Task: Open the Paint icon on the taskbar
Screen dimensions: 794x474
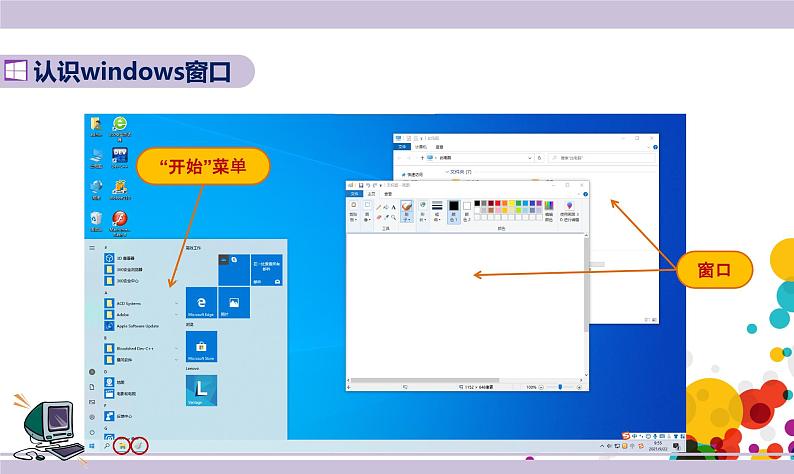Action: 139,446
